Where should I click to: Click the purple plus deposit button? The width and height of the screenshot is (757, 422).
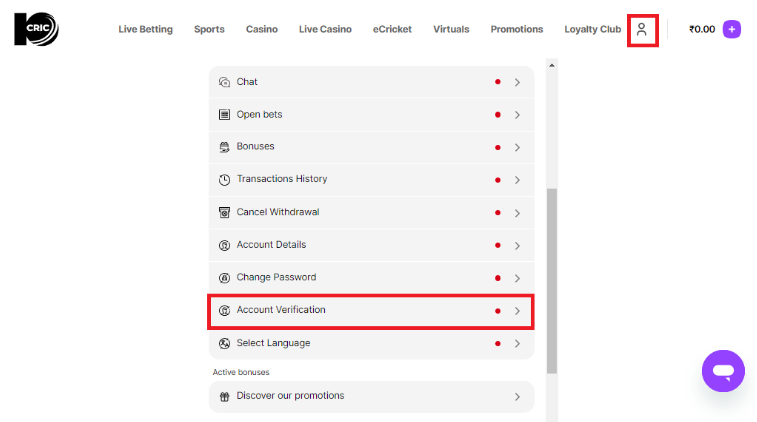[732, 29]
